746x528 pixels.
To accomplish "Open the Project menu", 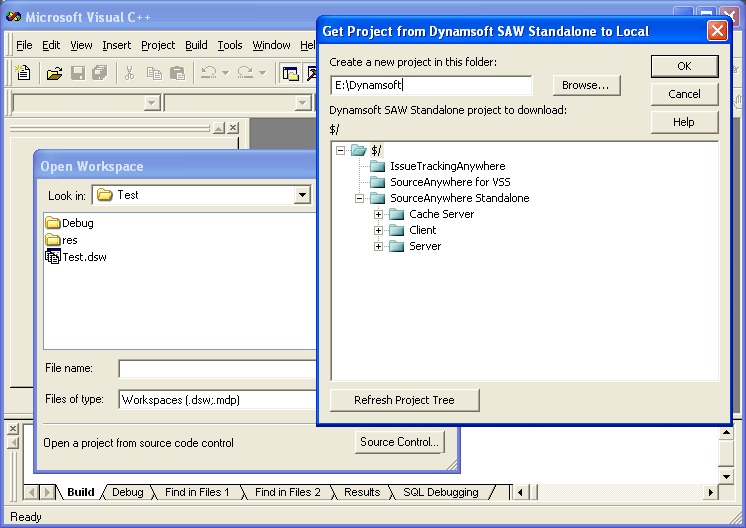I will click(x=158, y=45).
